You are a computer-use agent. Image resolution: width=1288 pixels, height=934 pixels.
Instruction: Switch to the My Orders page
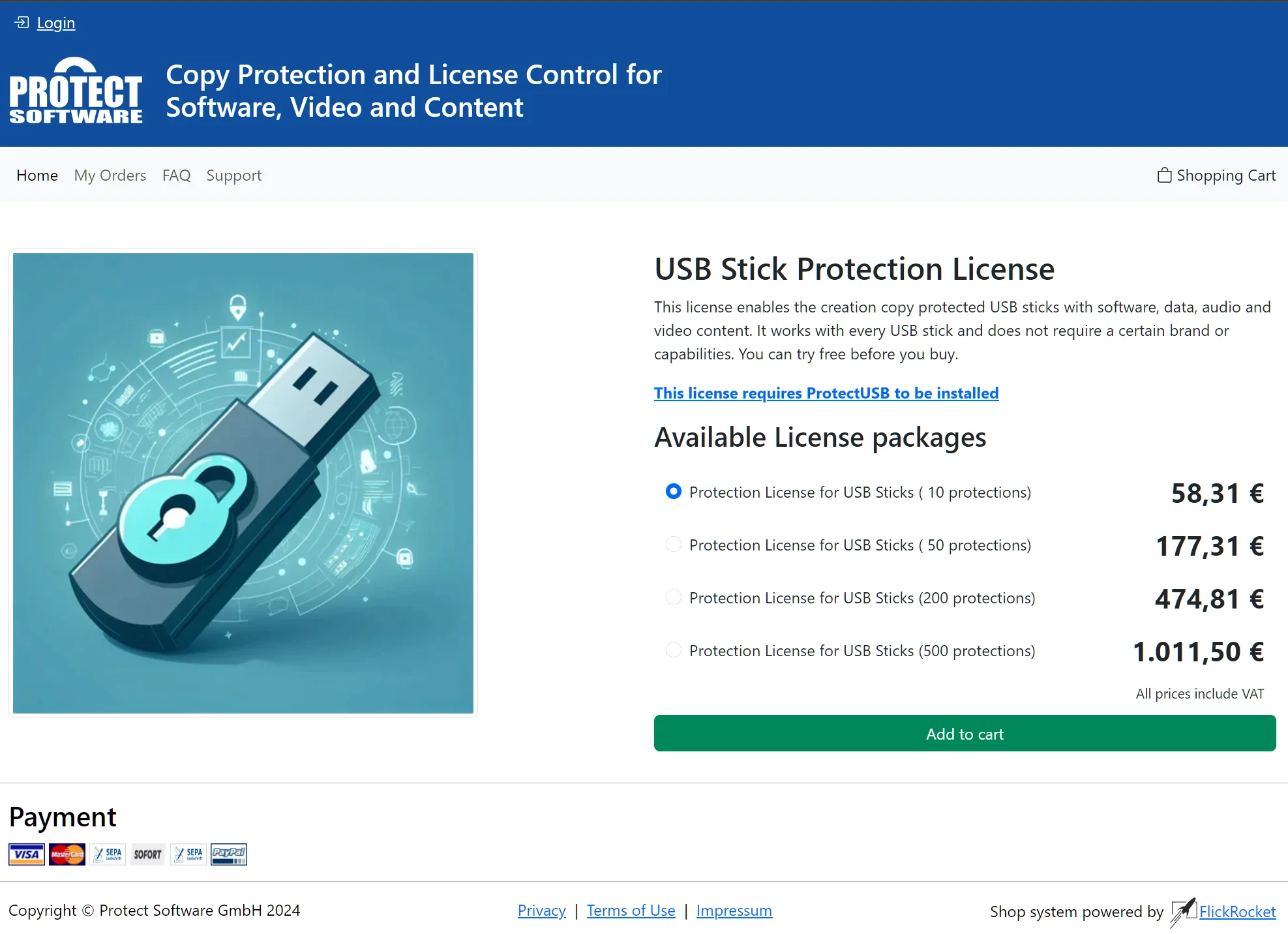[x=110, y=175]
